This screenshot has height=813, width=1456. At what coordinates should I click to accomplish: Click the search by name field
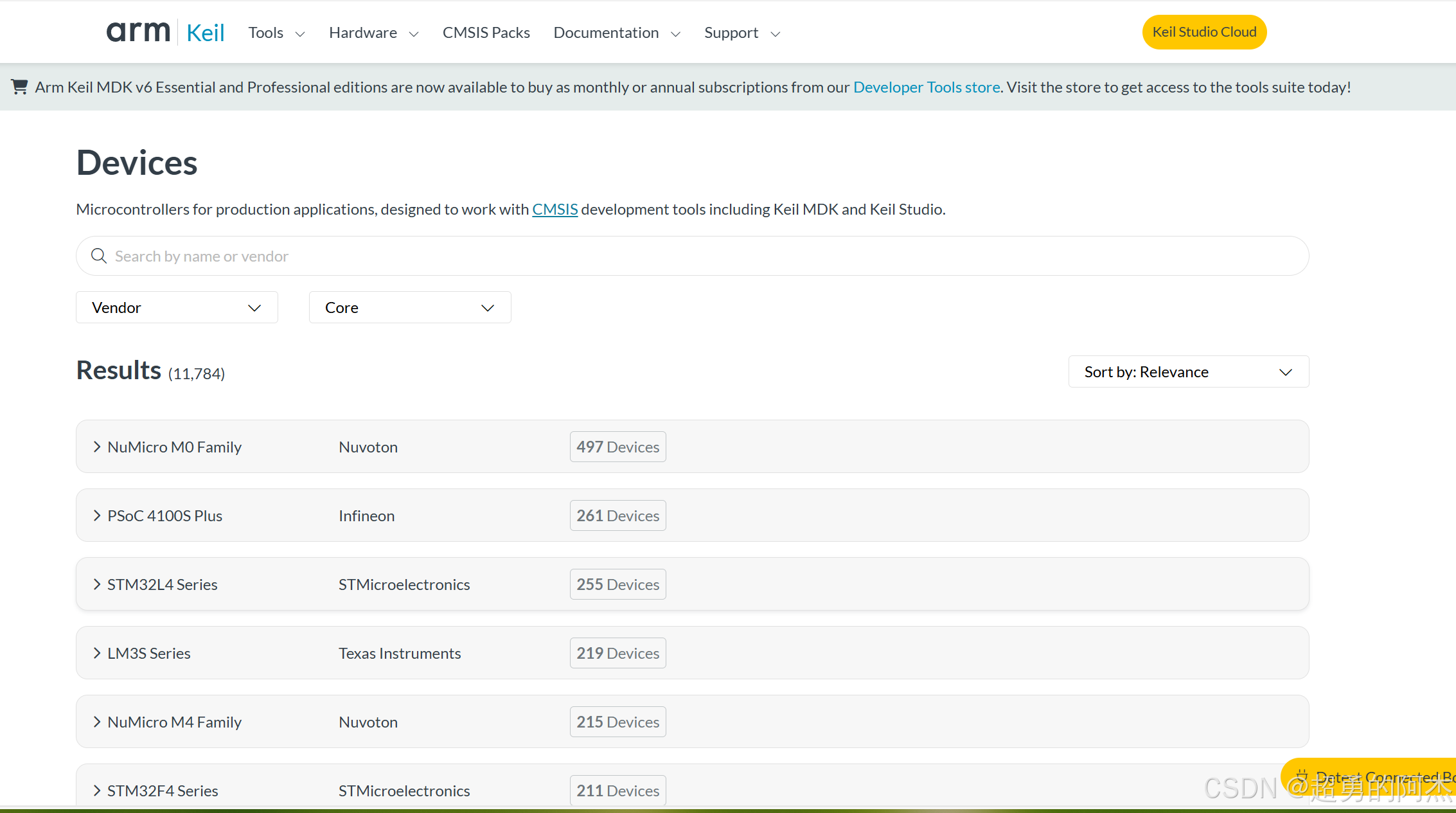(643, 256)
